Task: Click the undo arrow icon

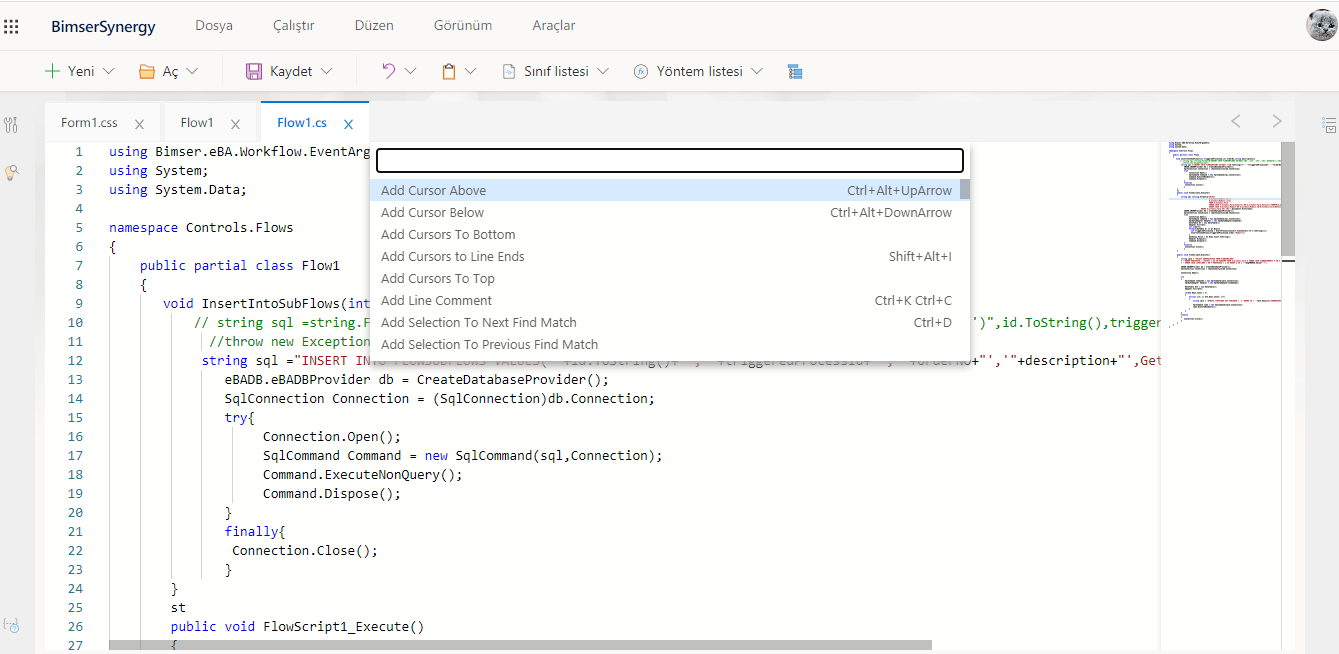Action: 389,71
